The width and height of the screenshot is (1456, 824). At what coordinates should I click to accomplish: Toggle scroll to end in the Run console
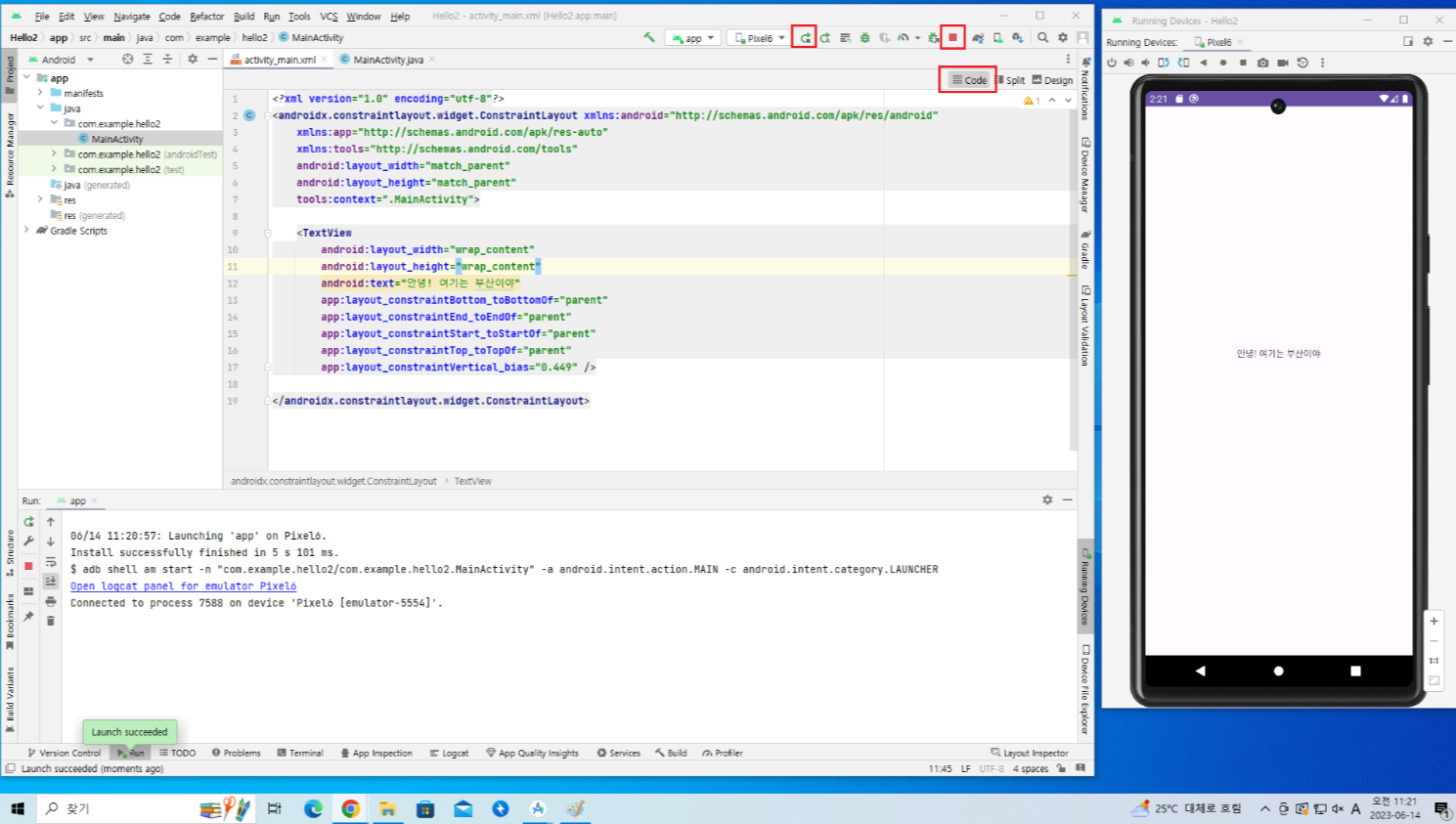[51, 581]
